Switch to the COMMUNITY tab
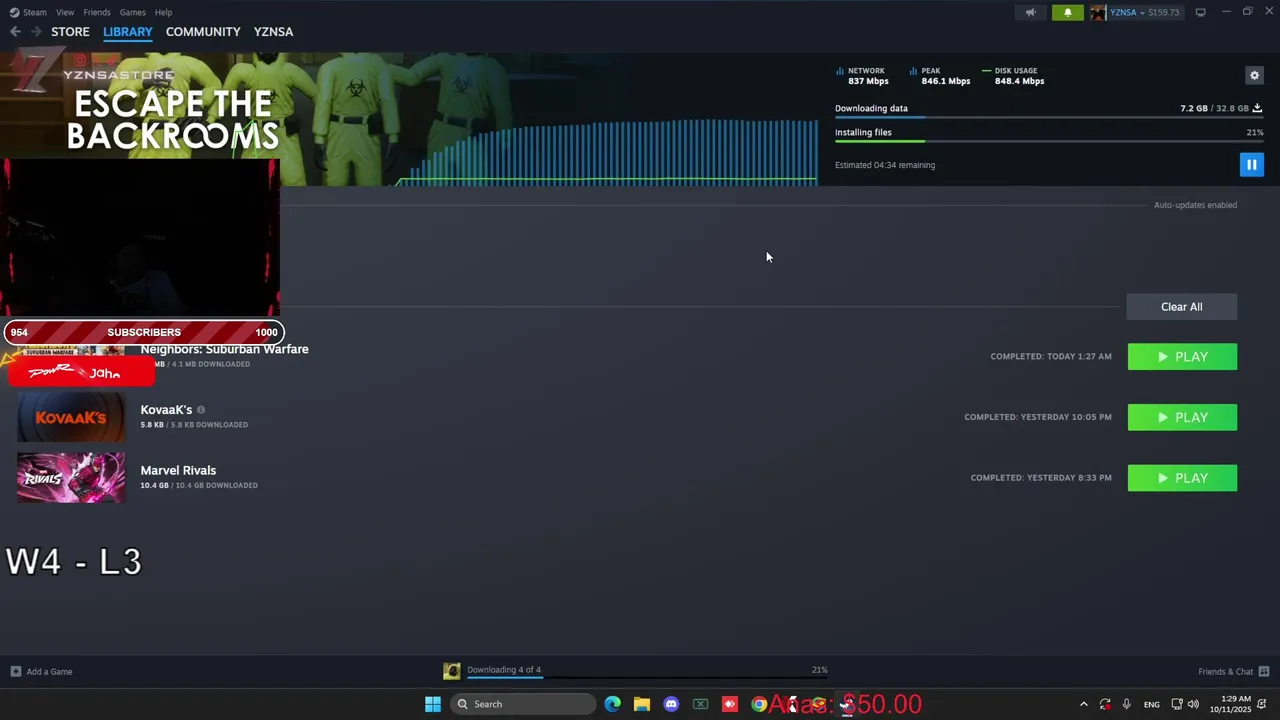The image size is (1280, 720). (x=203, y=32)
